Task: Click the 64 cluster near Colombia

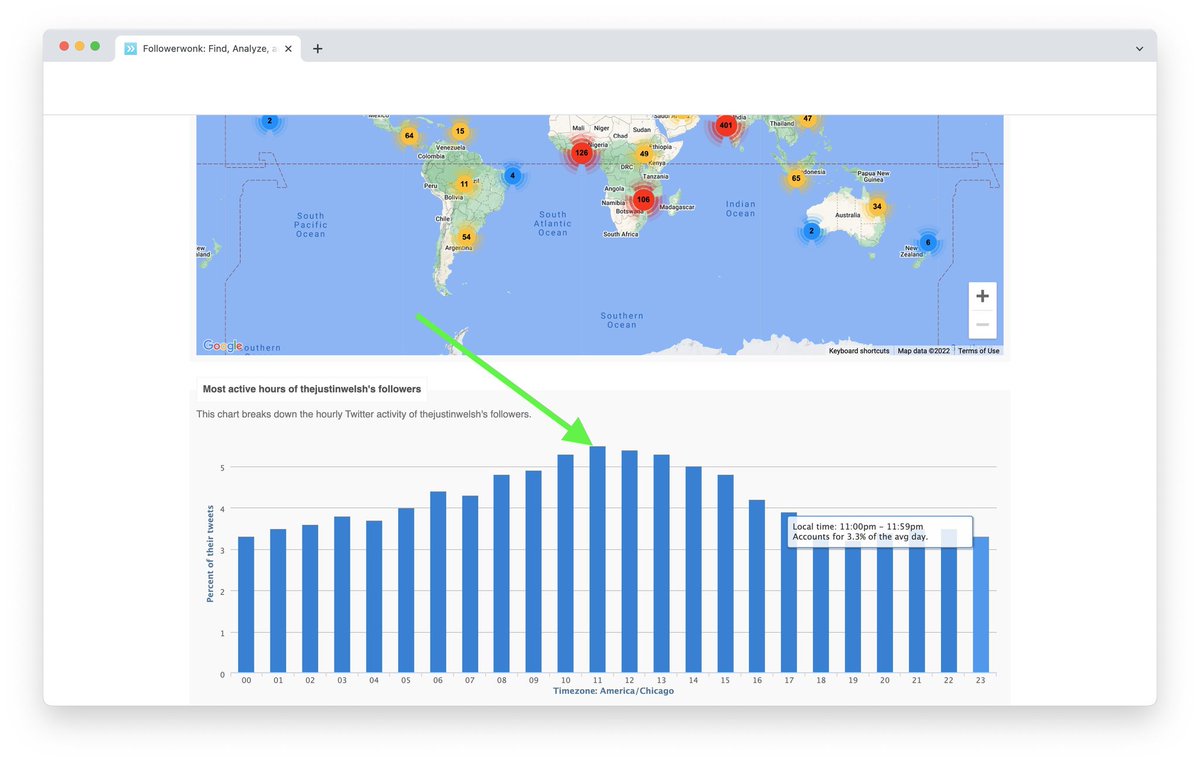Action: coord(408,135)
